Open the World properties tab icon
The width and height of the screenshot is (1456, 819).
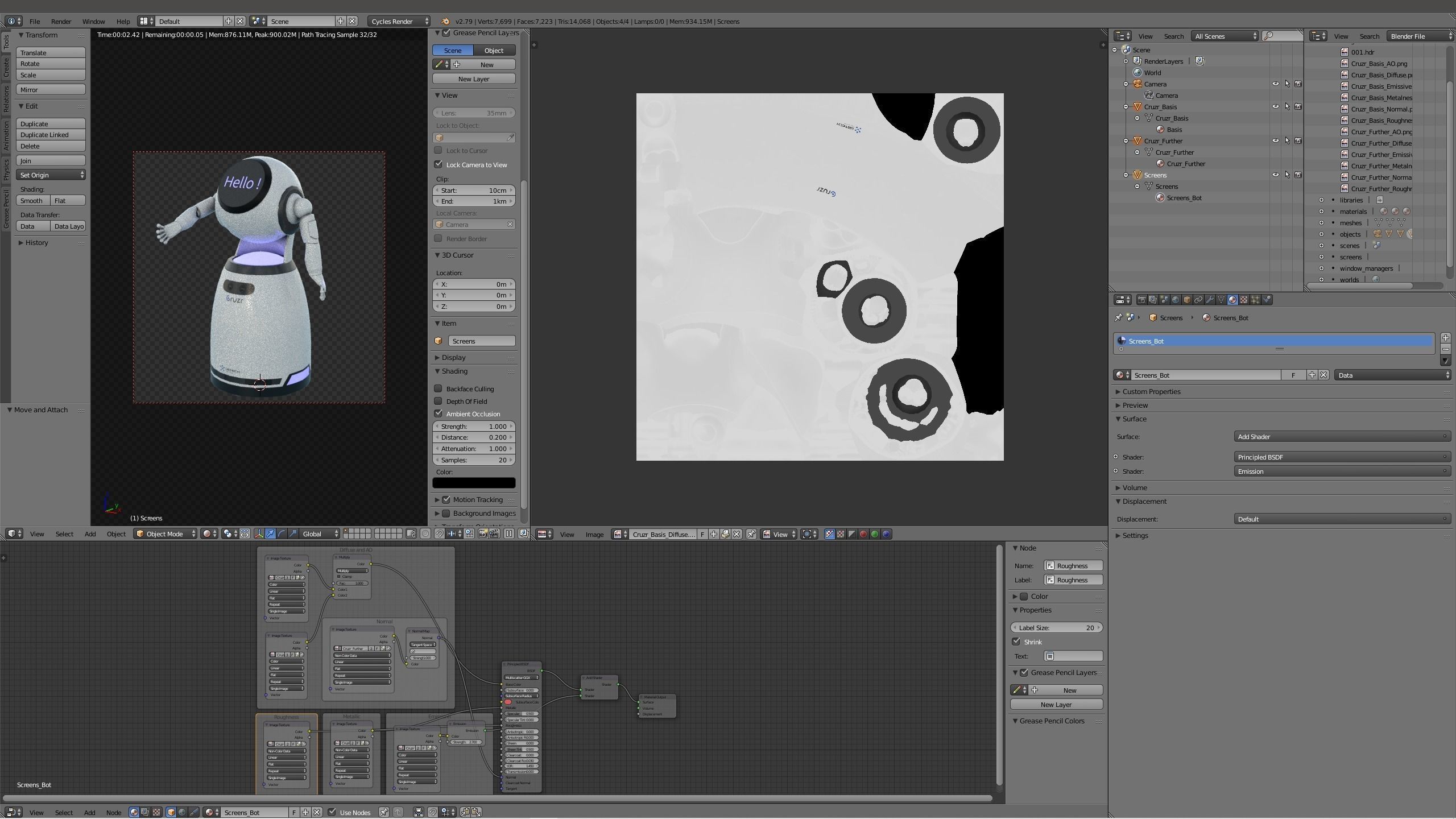[x=1176, y=300]
